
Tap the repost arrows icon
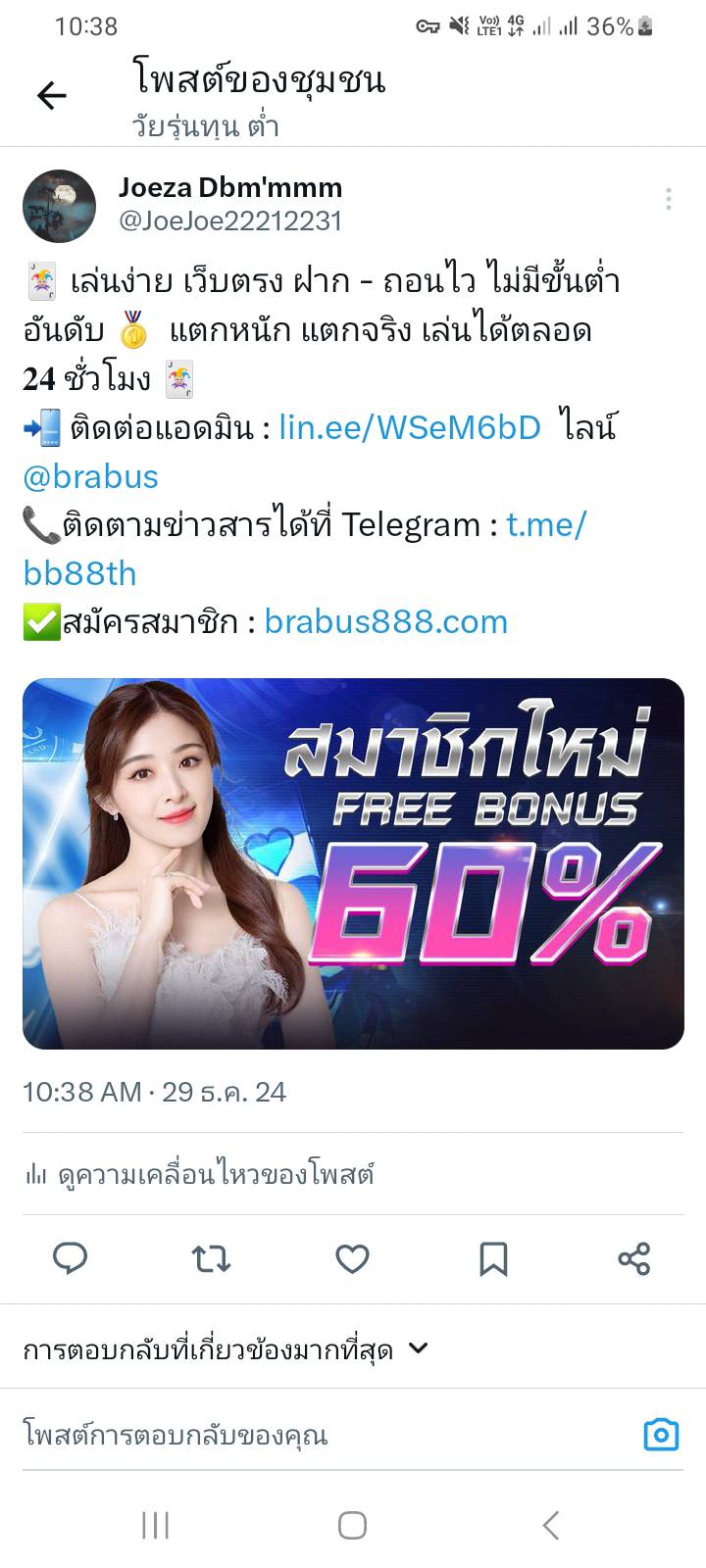pos(211,1258)
